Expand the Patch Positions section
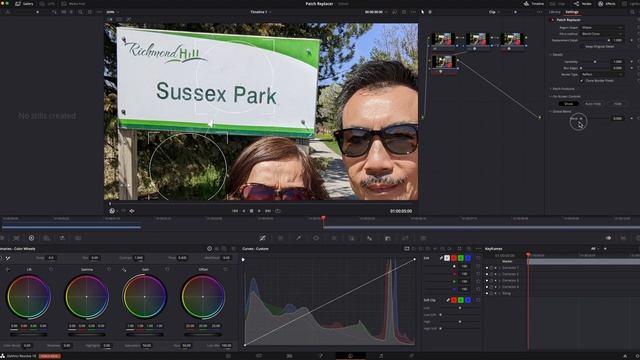Screen dimensions: 640x360 pyautogui.click(x=551, y=89)
